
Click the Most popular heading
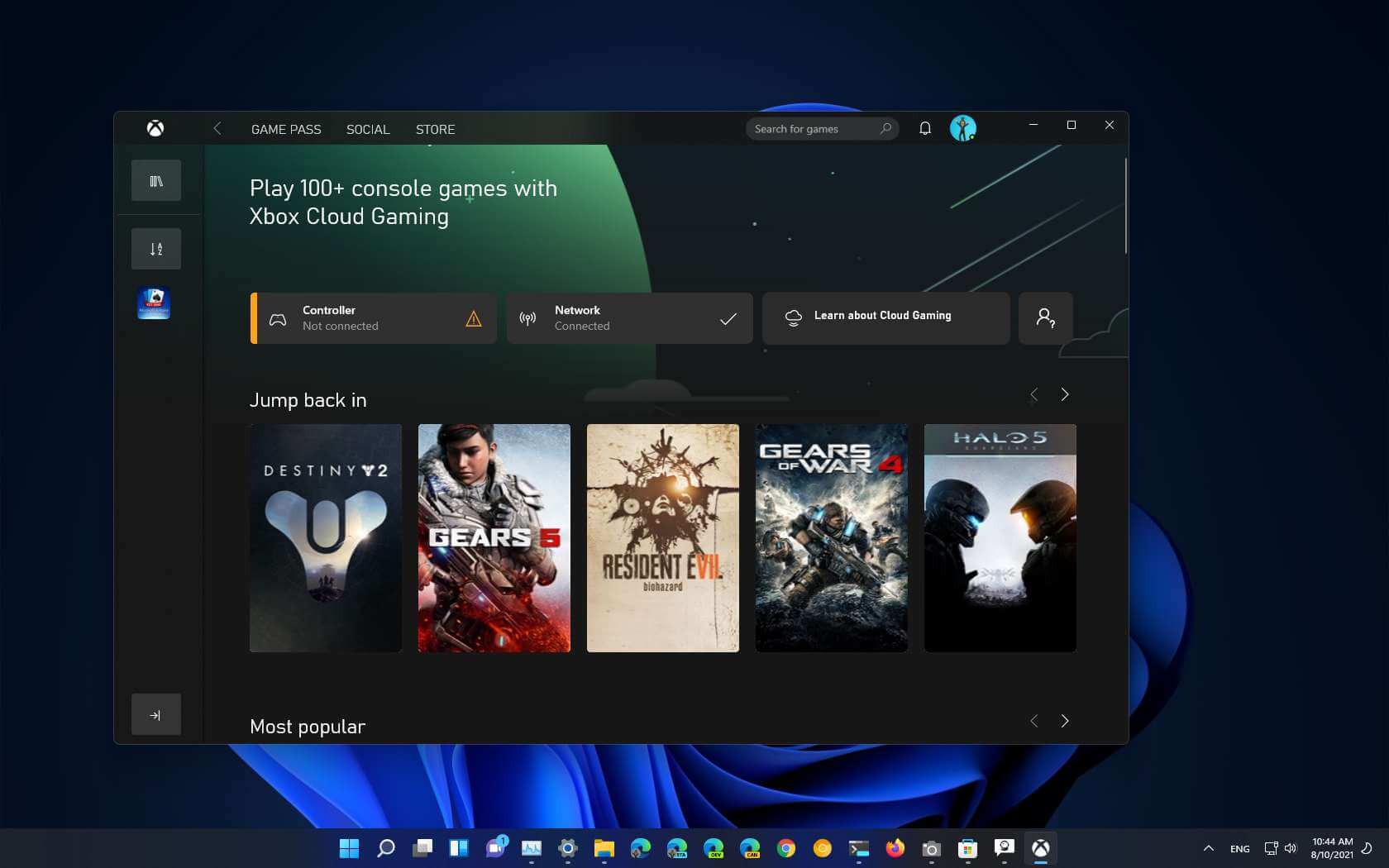click(308, 727)
